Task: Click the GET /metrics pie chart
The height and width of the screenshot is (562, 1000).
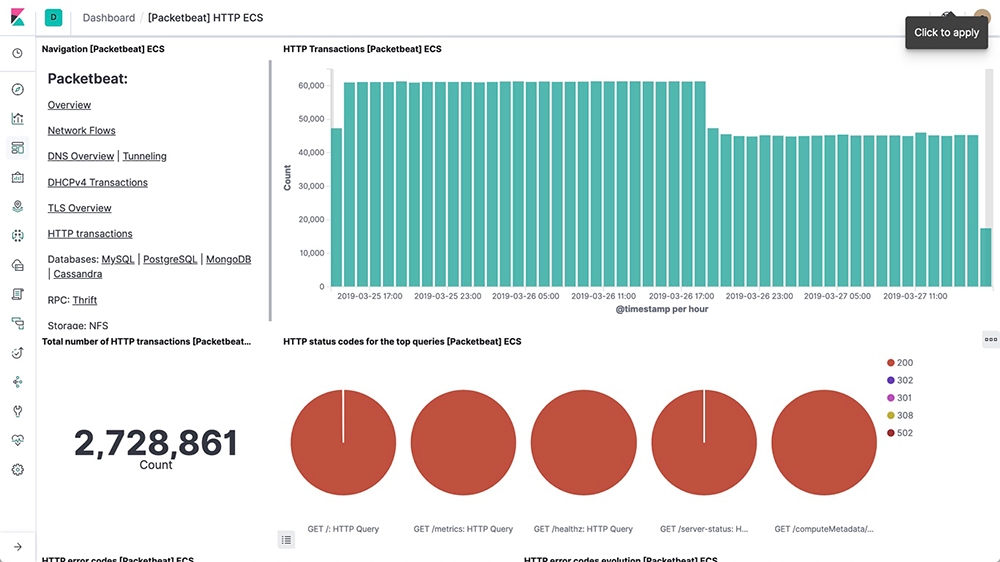Action: (463, 443)
